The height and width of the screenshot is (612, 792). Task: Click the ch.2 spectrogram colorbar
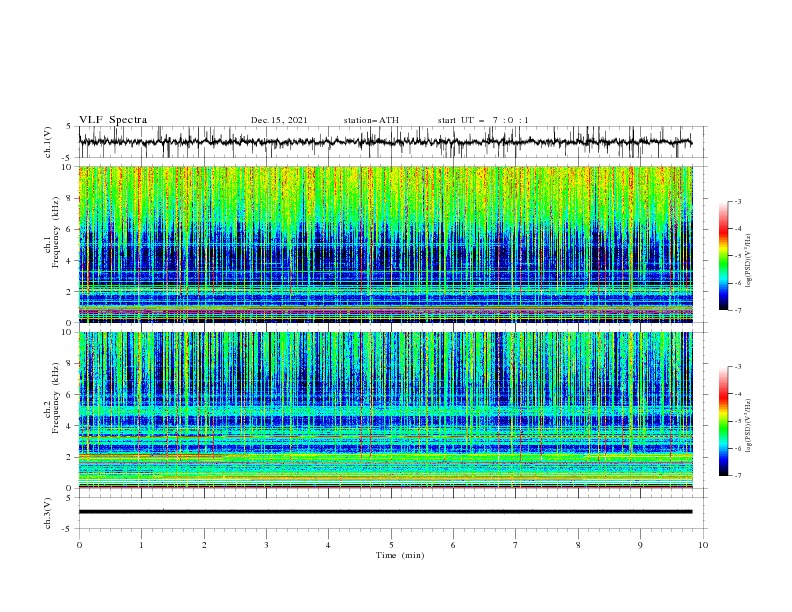tap(723, 421)
